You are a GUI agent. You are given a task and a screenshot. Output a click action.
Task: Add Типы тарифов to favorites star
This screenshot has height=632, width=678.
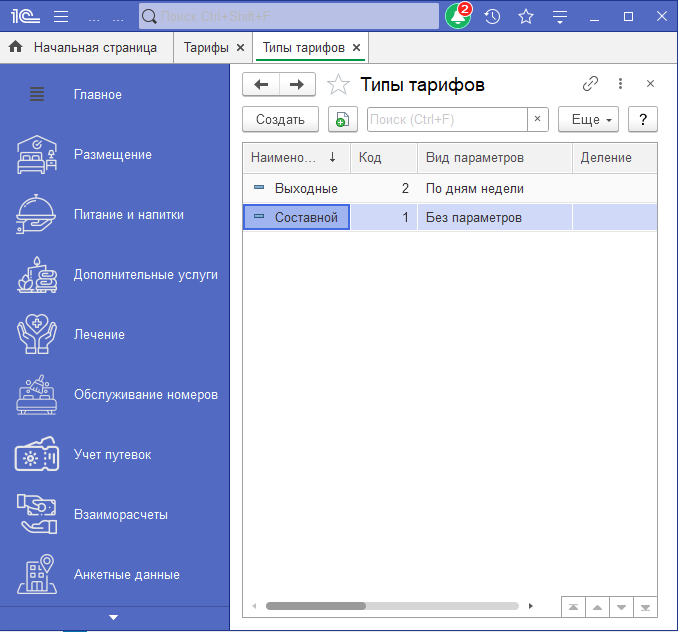point(339,85)
